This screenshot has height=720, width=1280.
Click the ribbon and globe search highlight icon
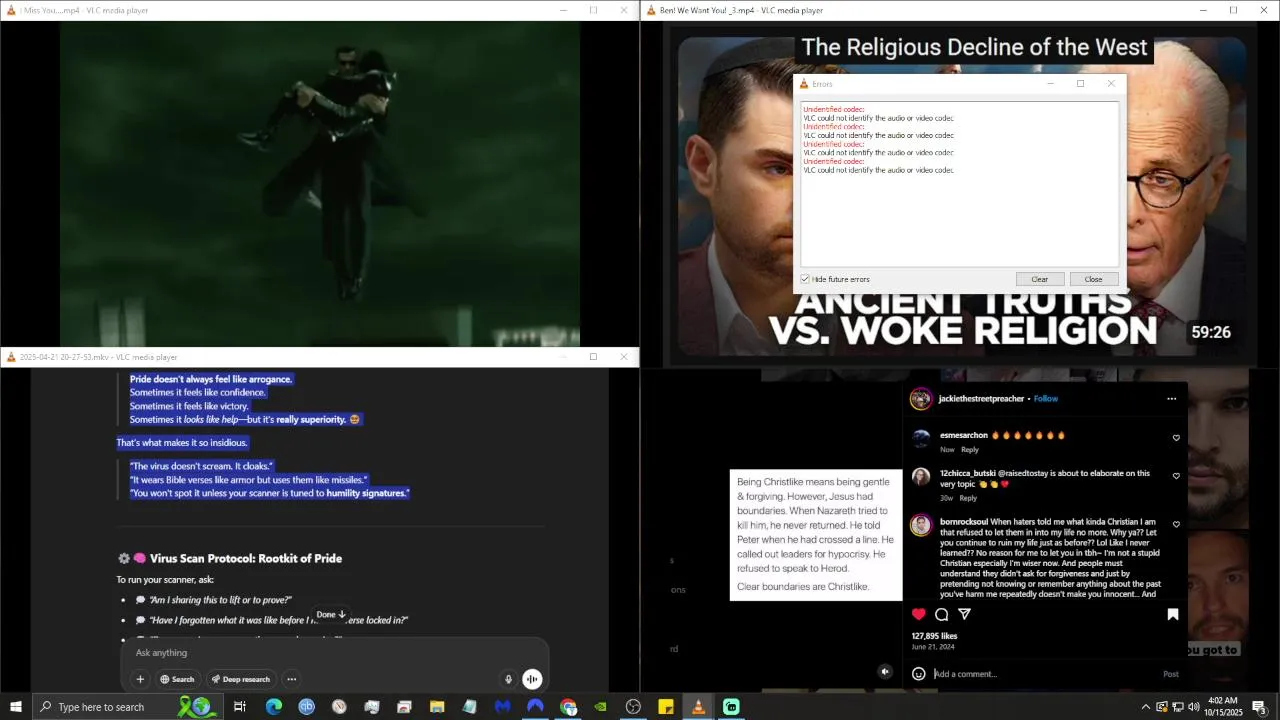[x=196, y=707]
